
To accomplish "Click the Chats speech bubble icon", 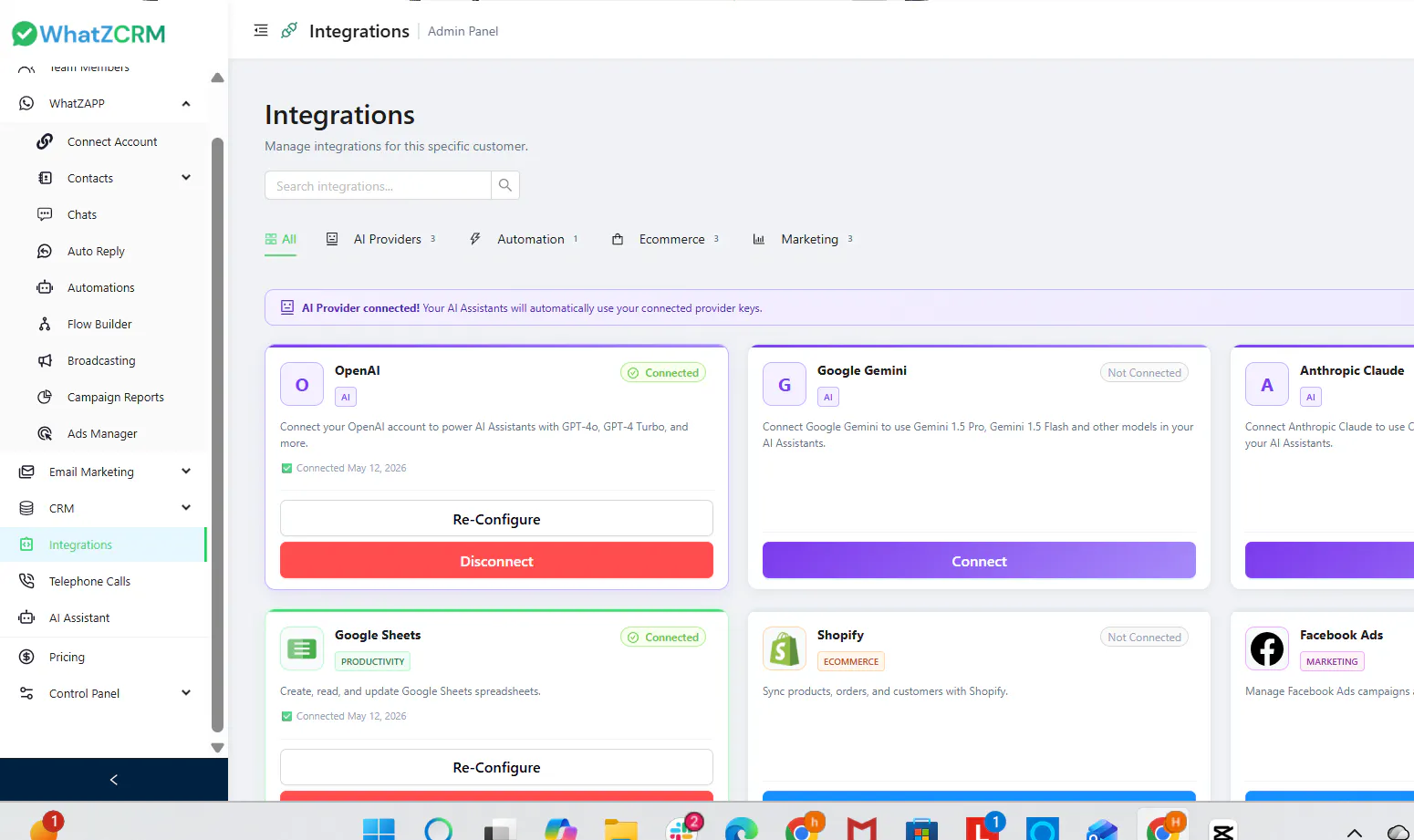I will (x=45, y=214).
